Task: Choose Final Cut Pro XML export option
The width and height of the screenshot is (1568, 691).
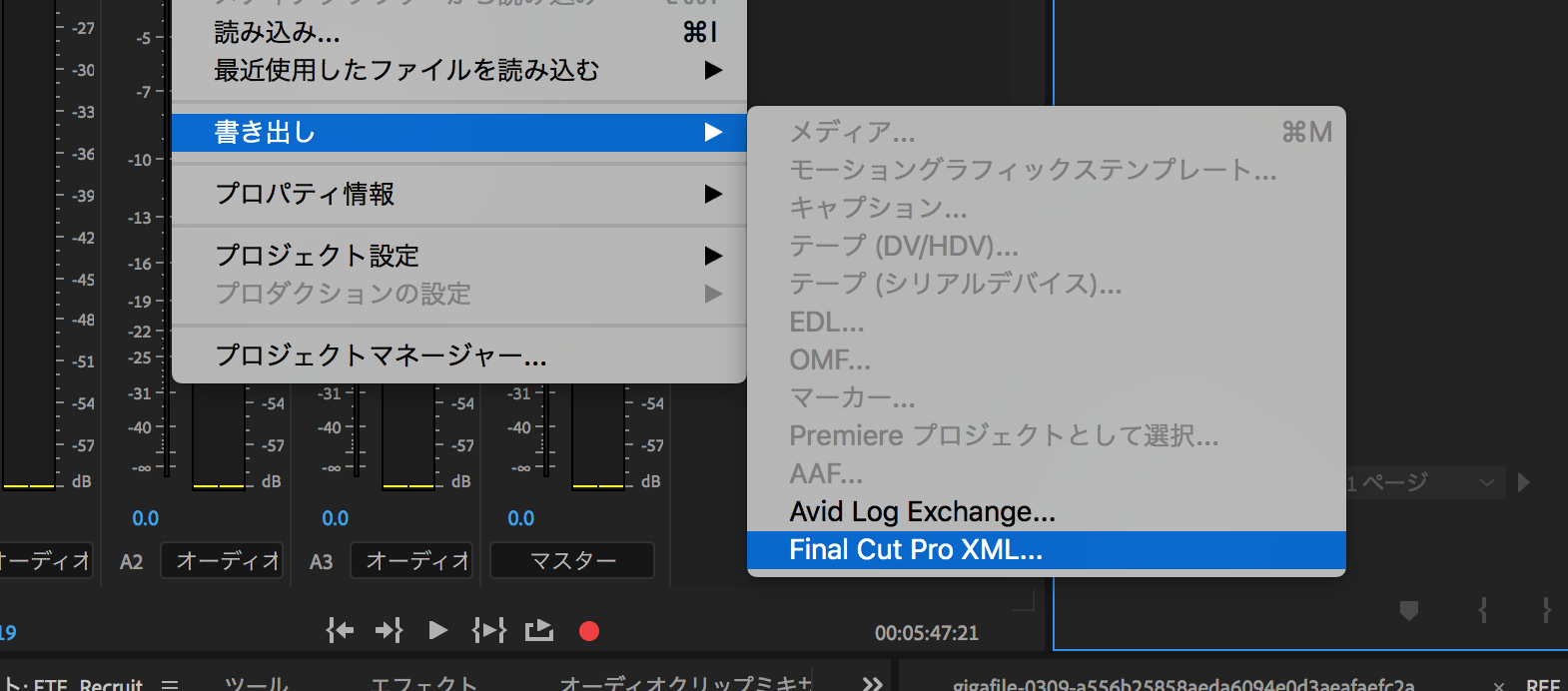Action: [1046, 550]
